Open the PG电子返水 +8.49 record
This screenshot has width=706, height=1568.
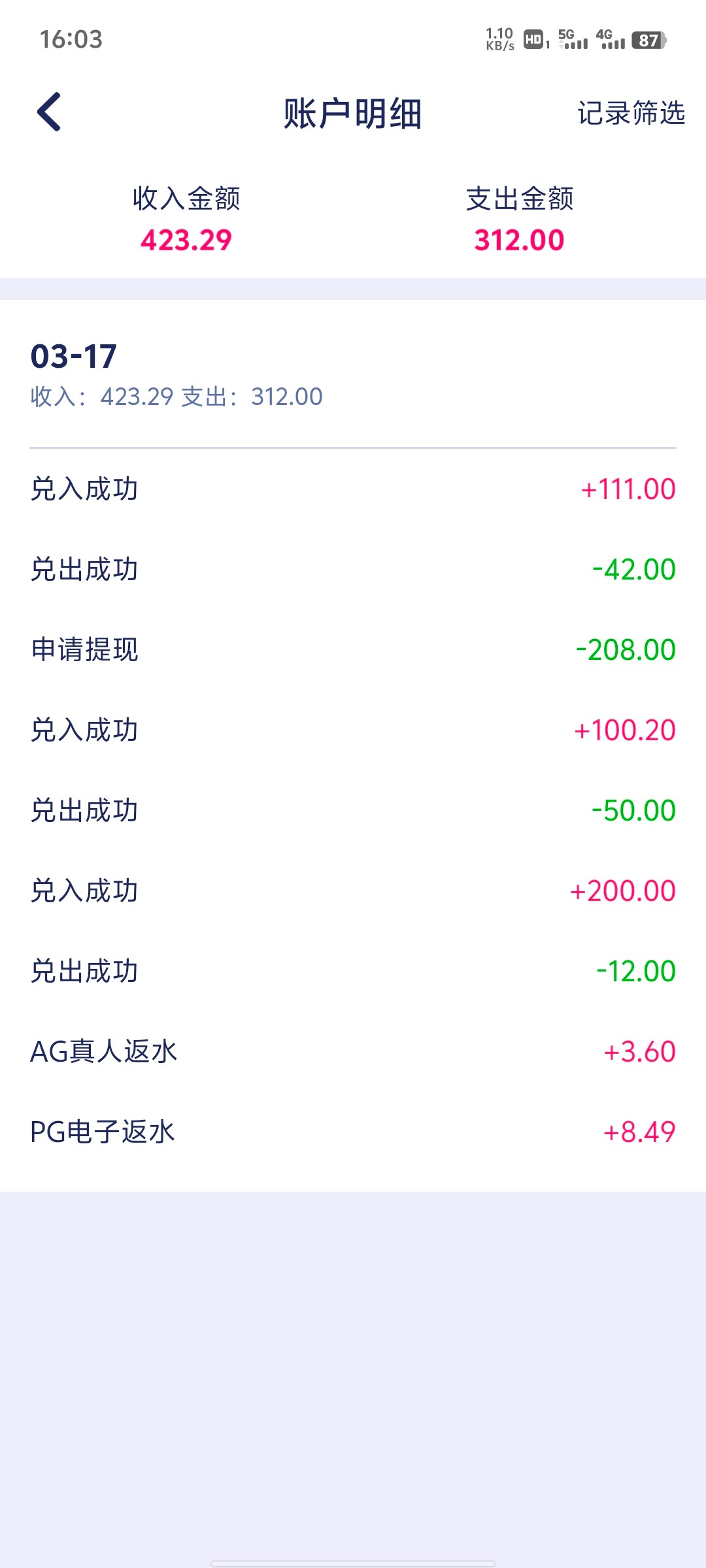(353, 1132)
